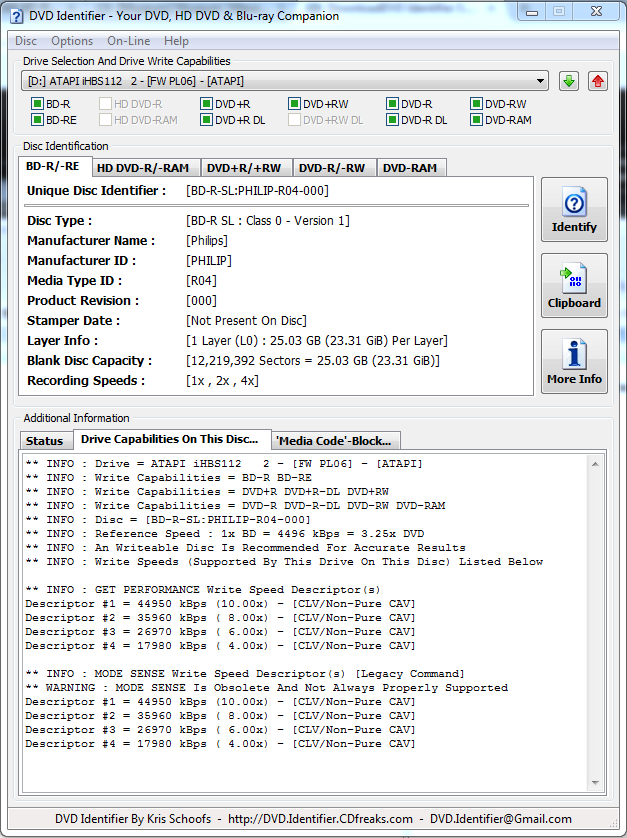Screen dimensions: 627x838
Task: Switch to the DVD+R/+RW tab
Action: point(244,168)
